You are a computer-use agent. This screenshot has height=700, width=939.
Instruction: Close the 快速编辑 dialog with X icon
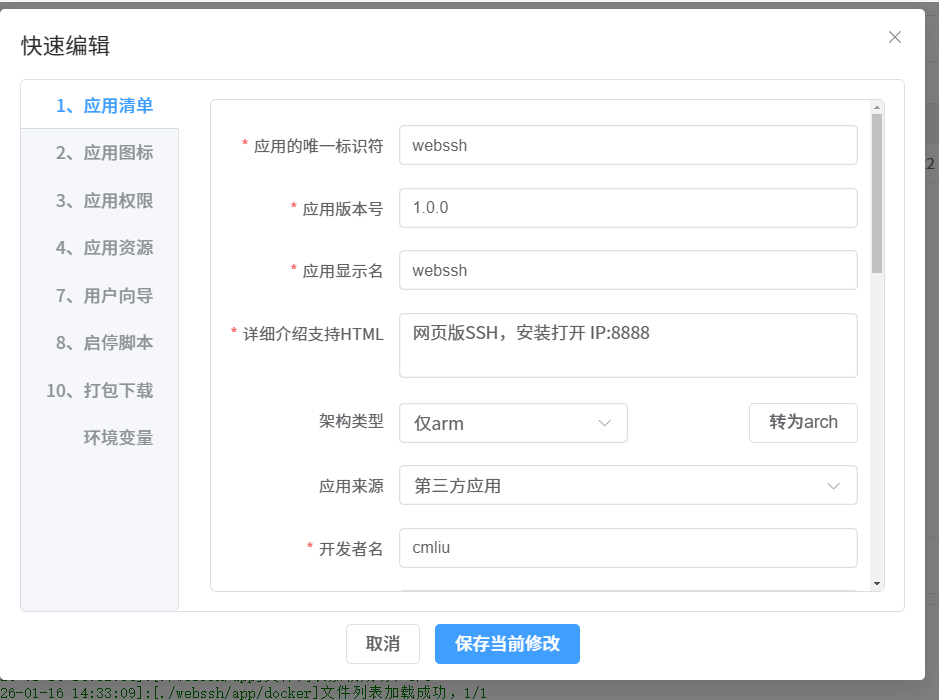[894, 37]
